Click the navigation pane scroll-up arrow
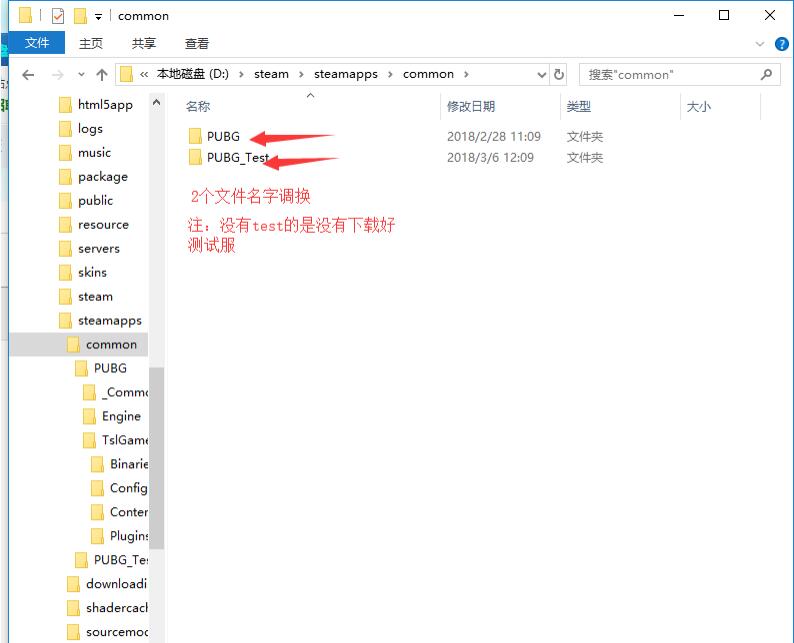The height and width of the screenshot is (643, 794). coord(156,103)
